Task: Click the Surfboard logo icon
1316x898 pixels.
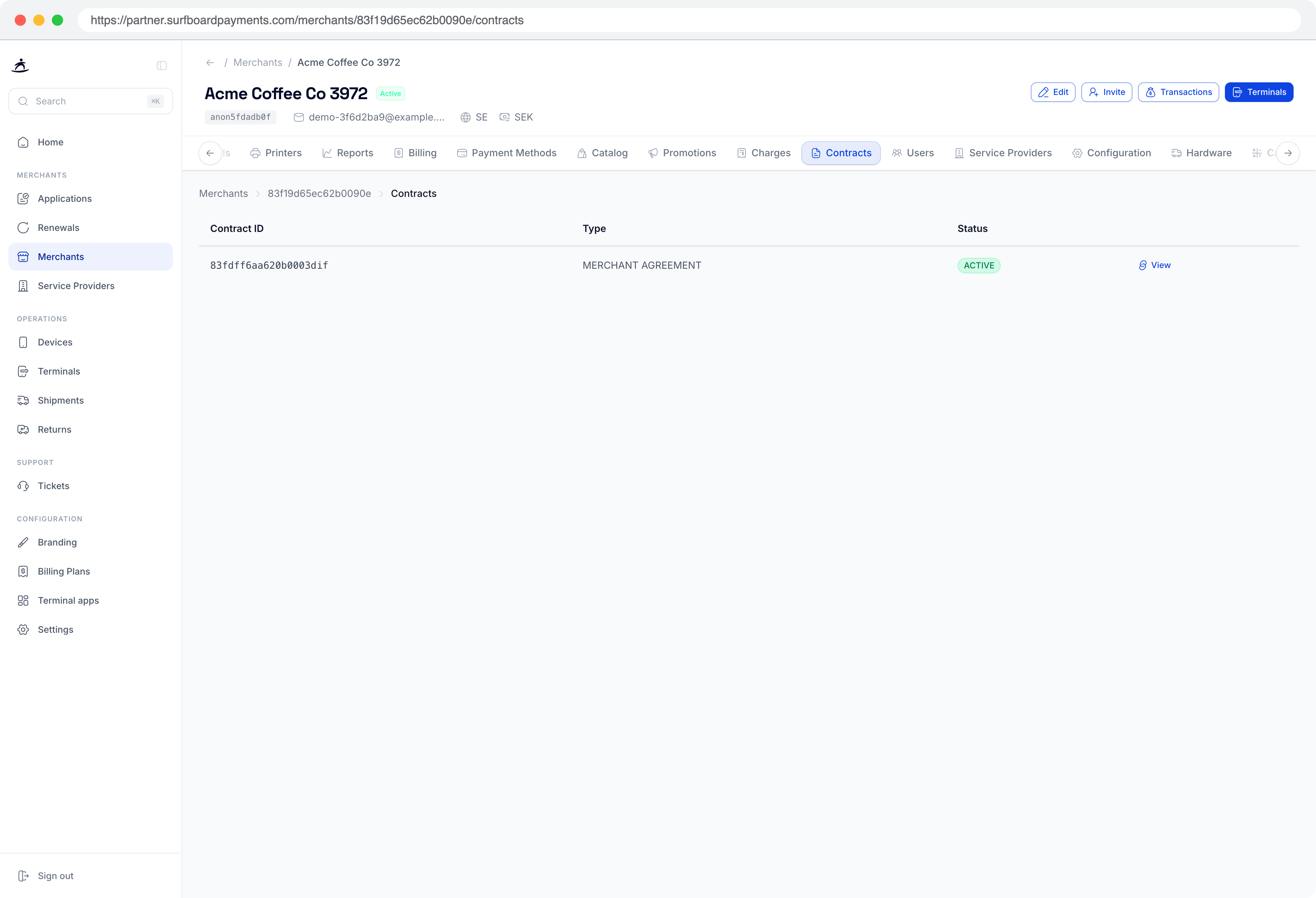Action: 20,66
